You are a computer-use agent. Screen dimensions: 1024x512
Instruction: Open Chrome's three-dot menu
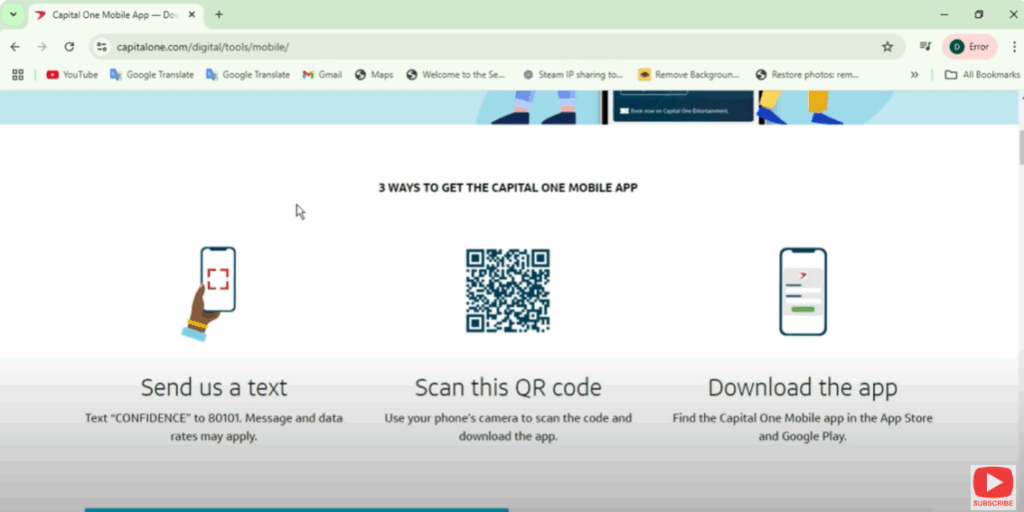point(1014,46)
